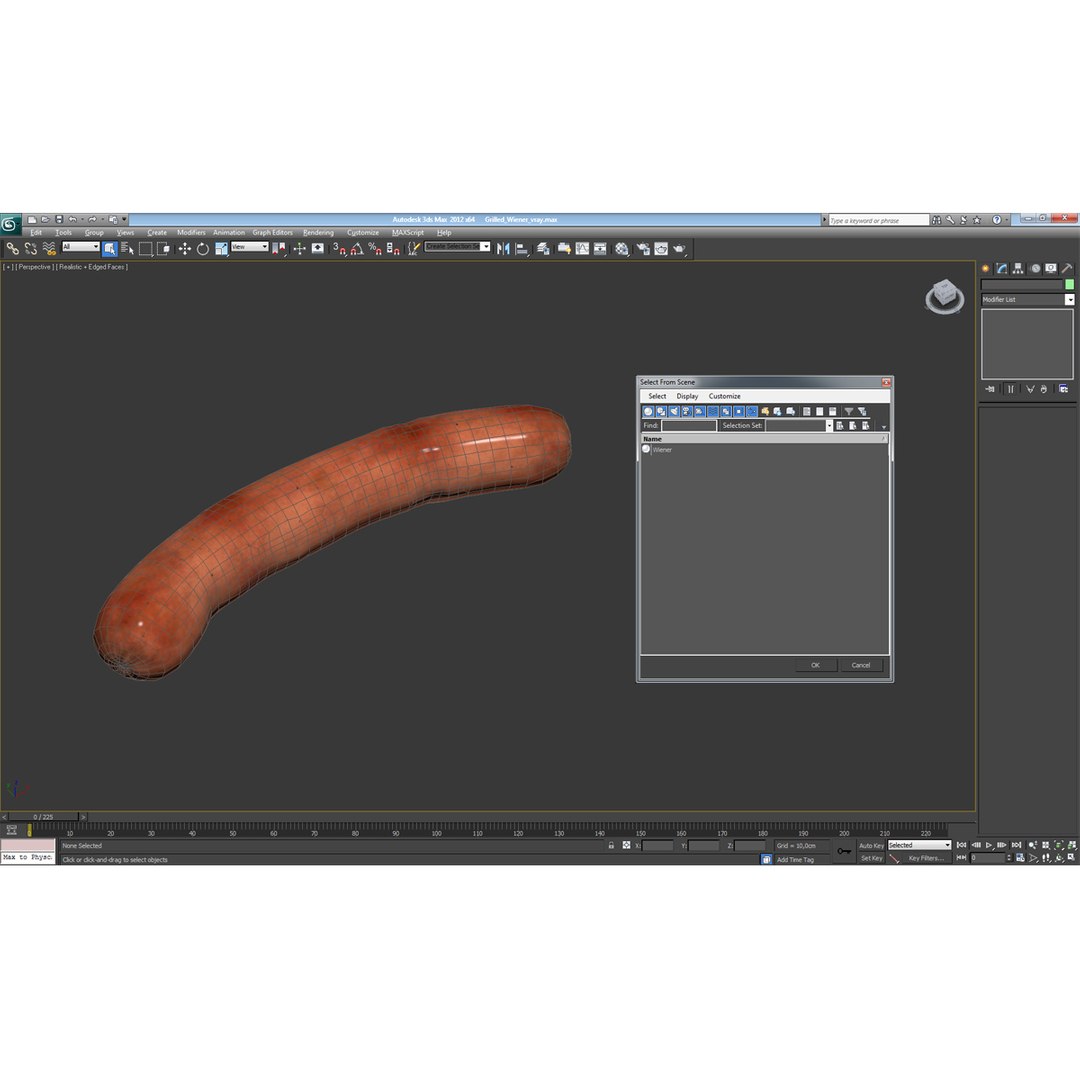Toggle Window/Crossing selection mode

tap(163, 249)
